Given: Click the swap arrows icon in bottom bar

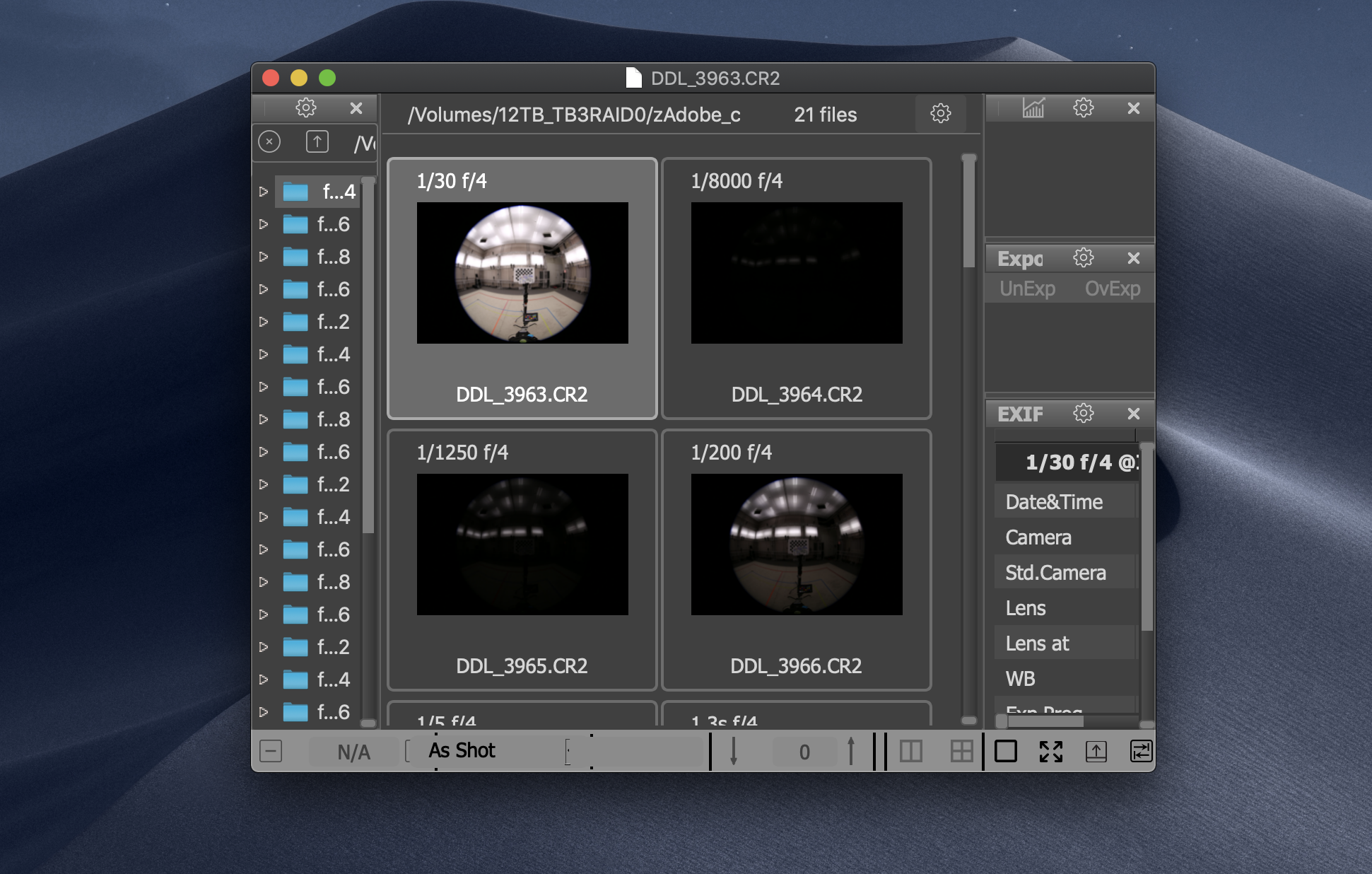Looking at the screenshot, I should (1141, 752).
